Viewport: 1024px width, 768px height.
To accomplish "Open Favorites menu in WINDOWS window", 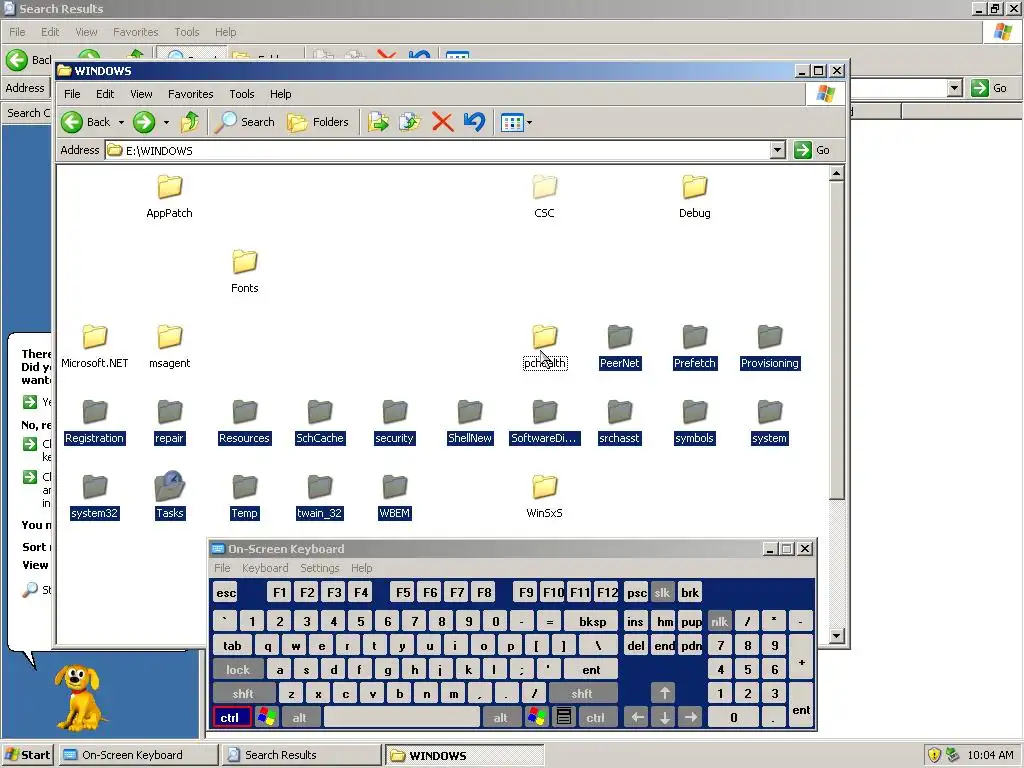I will (191, 94).
